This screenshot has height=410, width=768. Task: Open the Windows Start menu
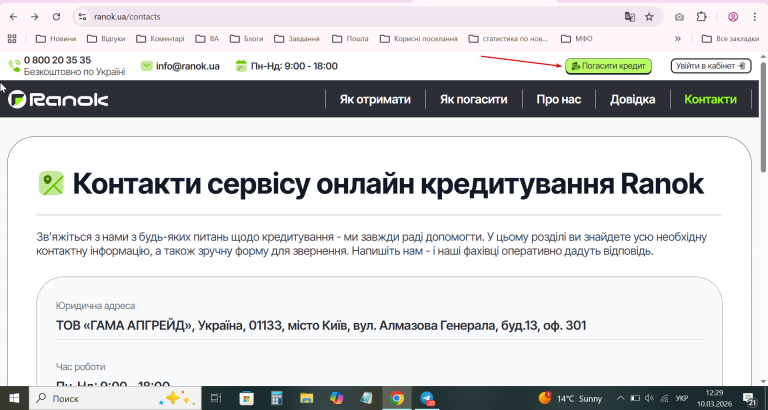click(14, 398)
